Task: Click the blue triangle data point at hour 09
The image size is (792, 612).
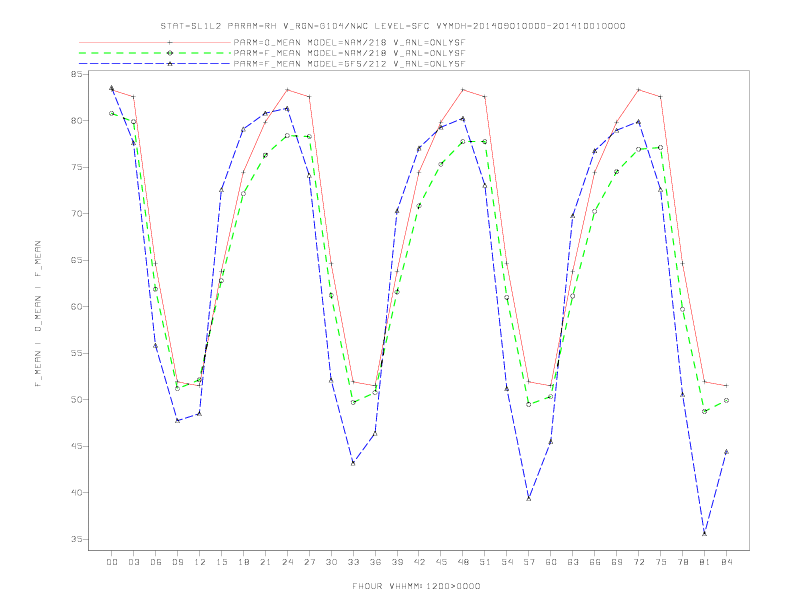Action: point(177,420)
